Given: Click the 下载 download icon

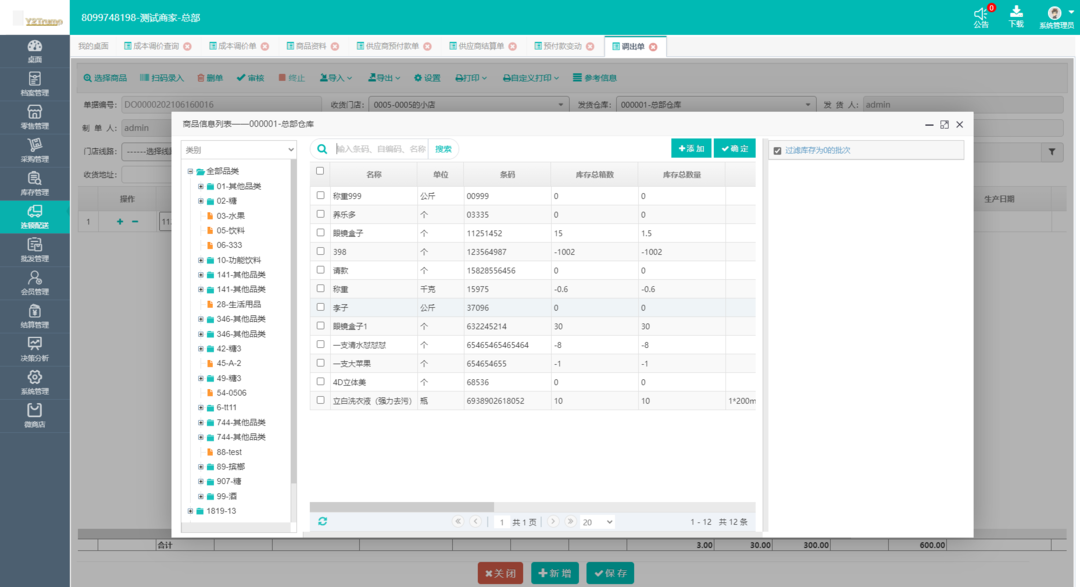Looking at the screenshot, I should pos(1016,16).
